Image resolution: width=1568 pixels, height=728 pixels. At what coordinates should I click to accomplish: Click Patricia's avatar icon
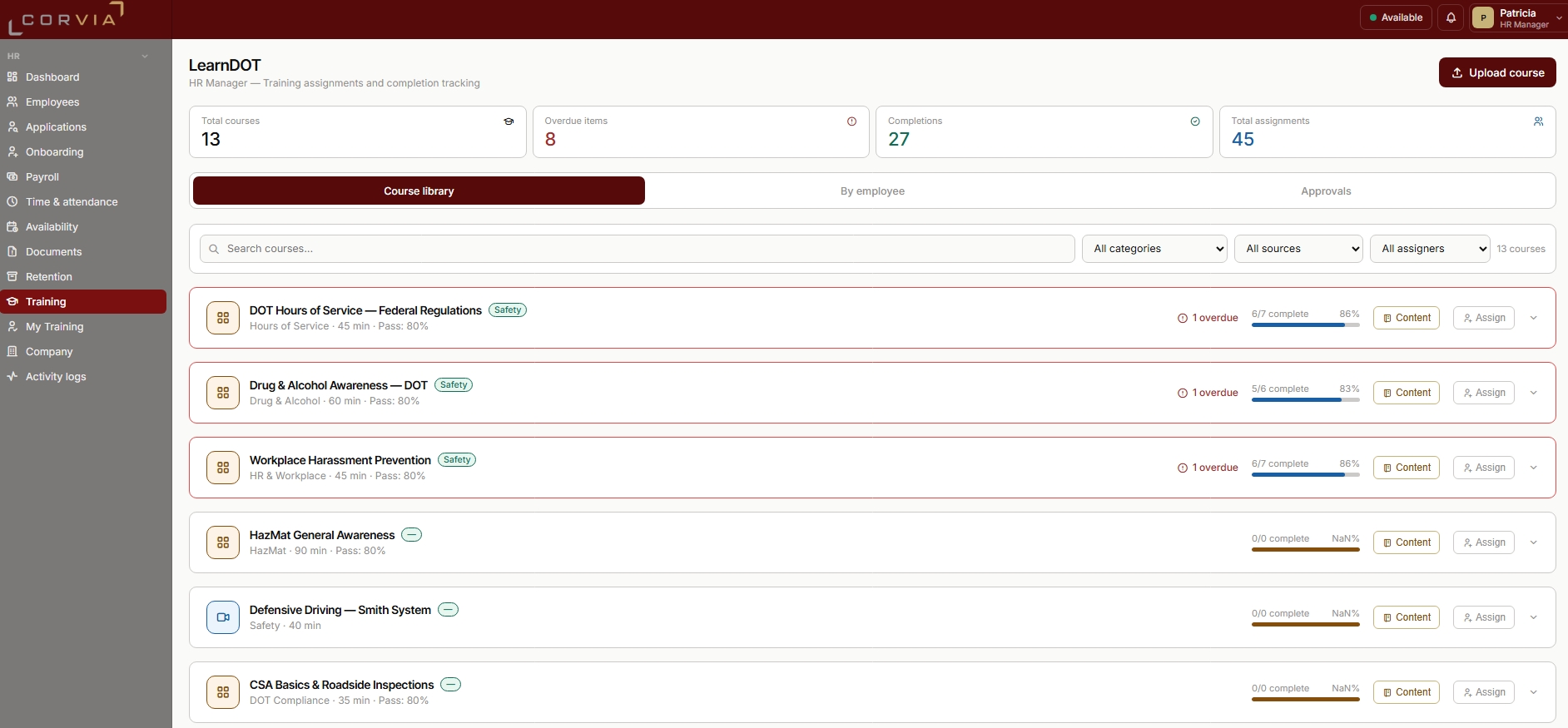[1483, 17]
